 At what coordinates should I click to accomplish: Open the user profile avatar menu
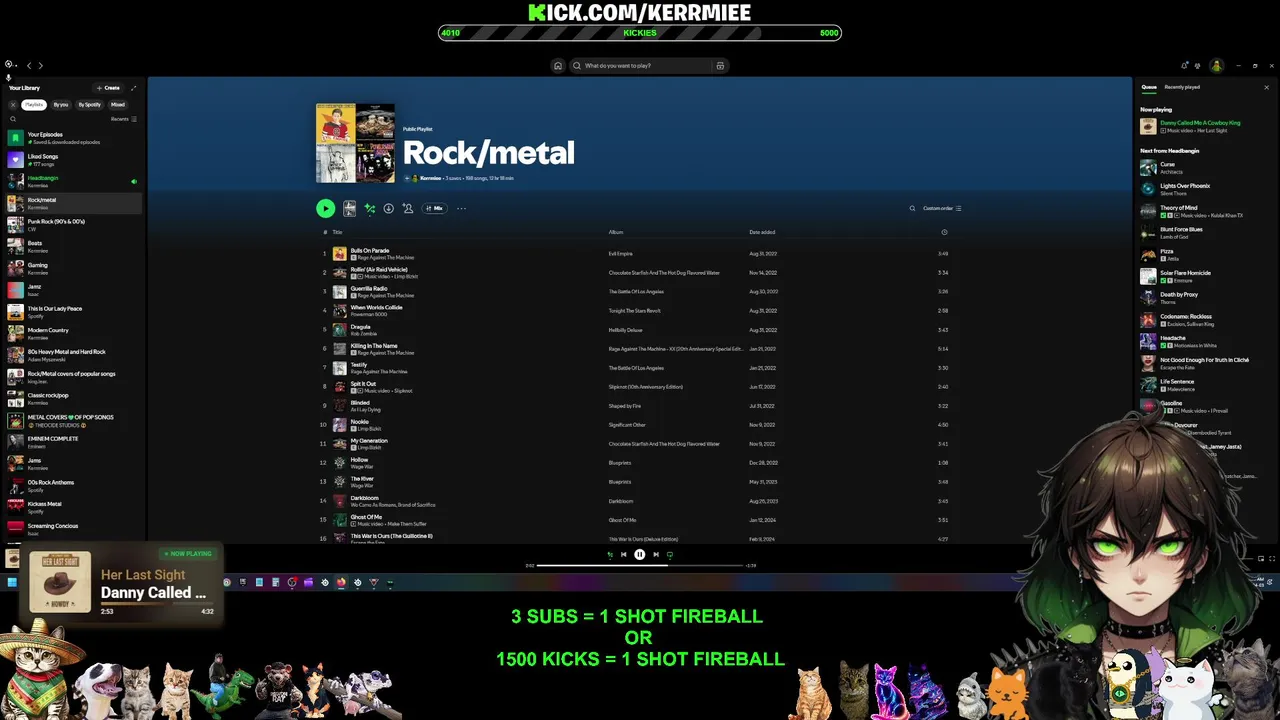pos(1216,66)
